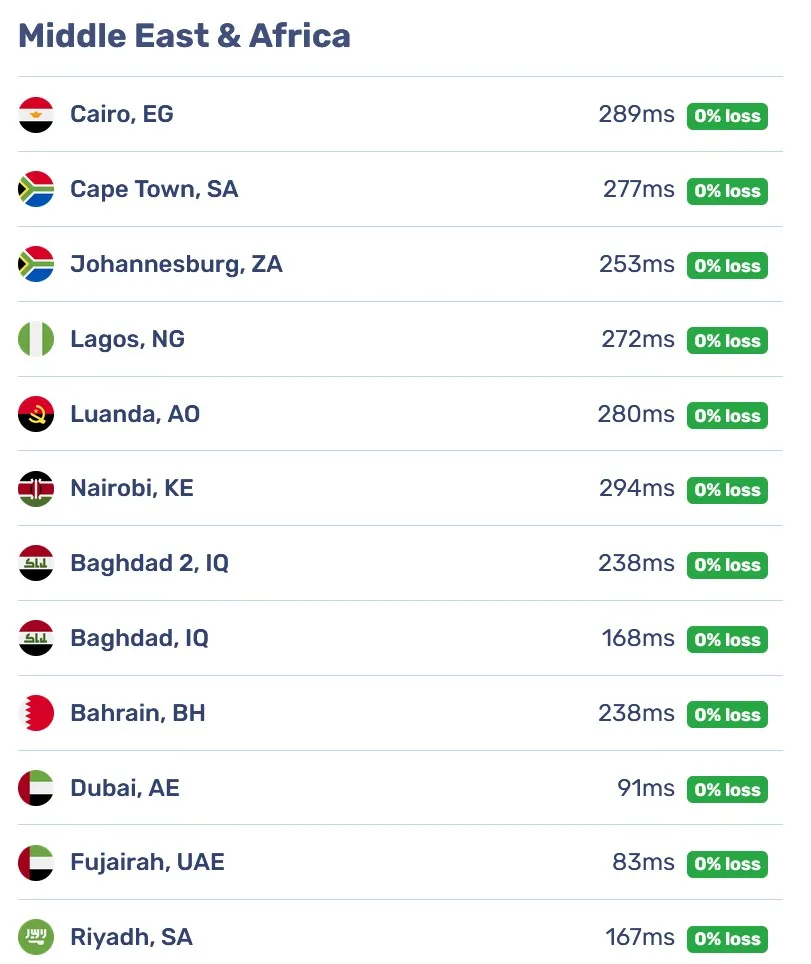Click the Middle East & Africa heading
Viewport: 811px width, 964px height.
(x=184, y=36)
